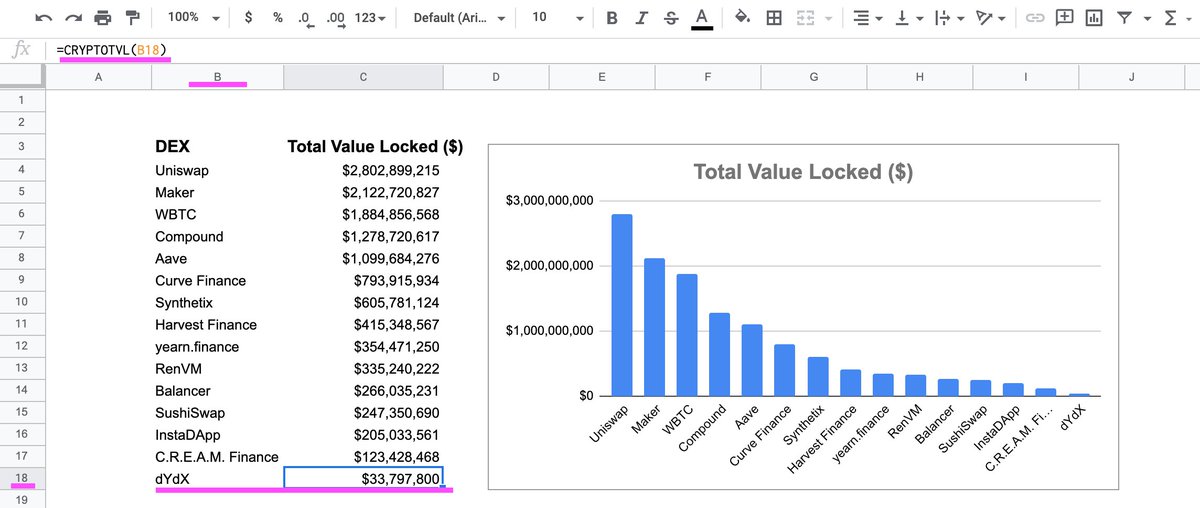Click the merge cells icon
Screen dimensions: 1200x508
(804, 18)
